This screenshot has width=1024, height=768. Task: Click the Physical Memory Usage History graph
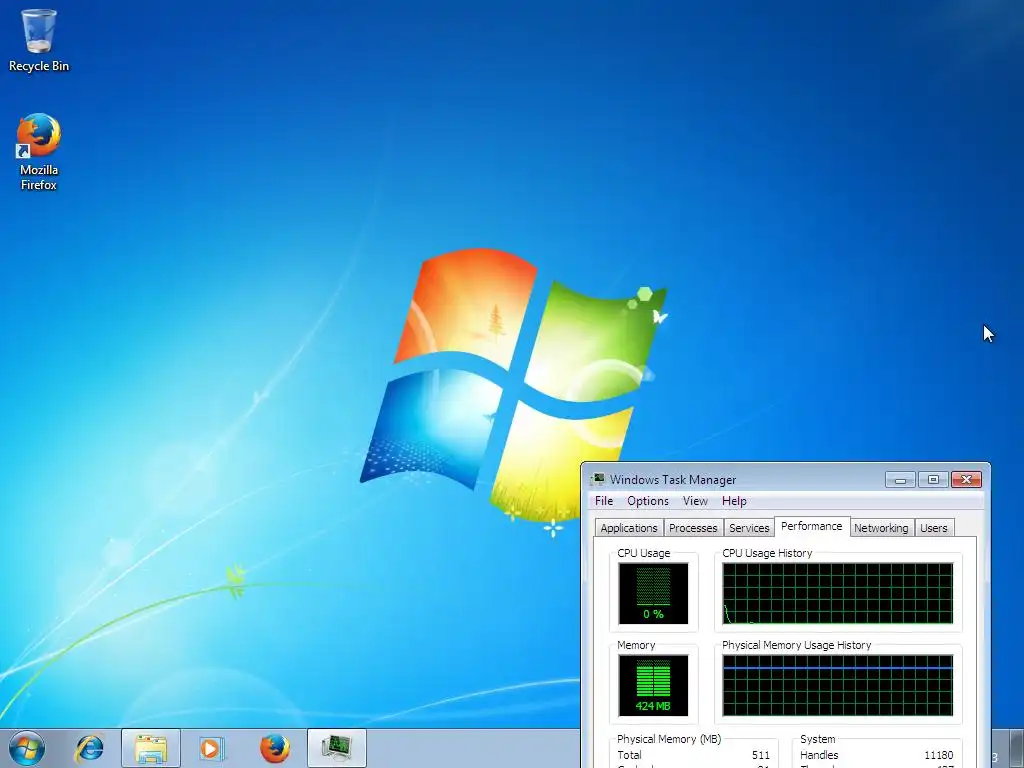(837, 686)
